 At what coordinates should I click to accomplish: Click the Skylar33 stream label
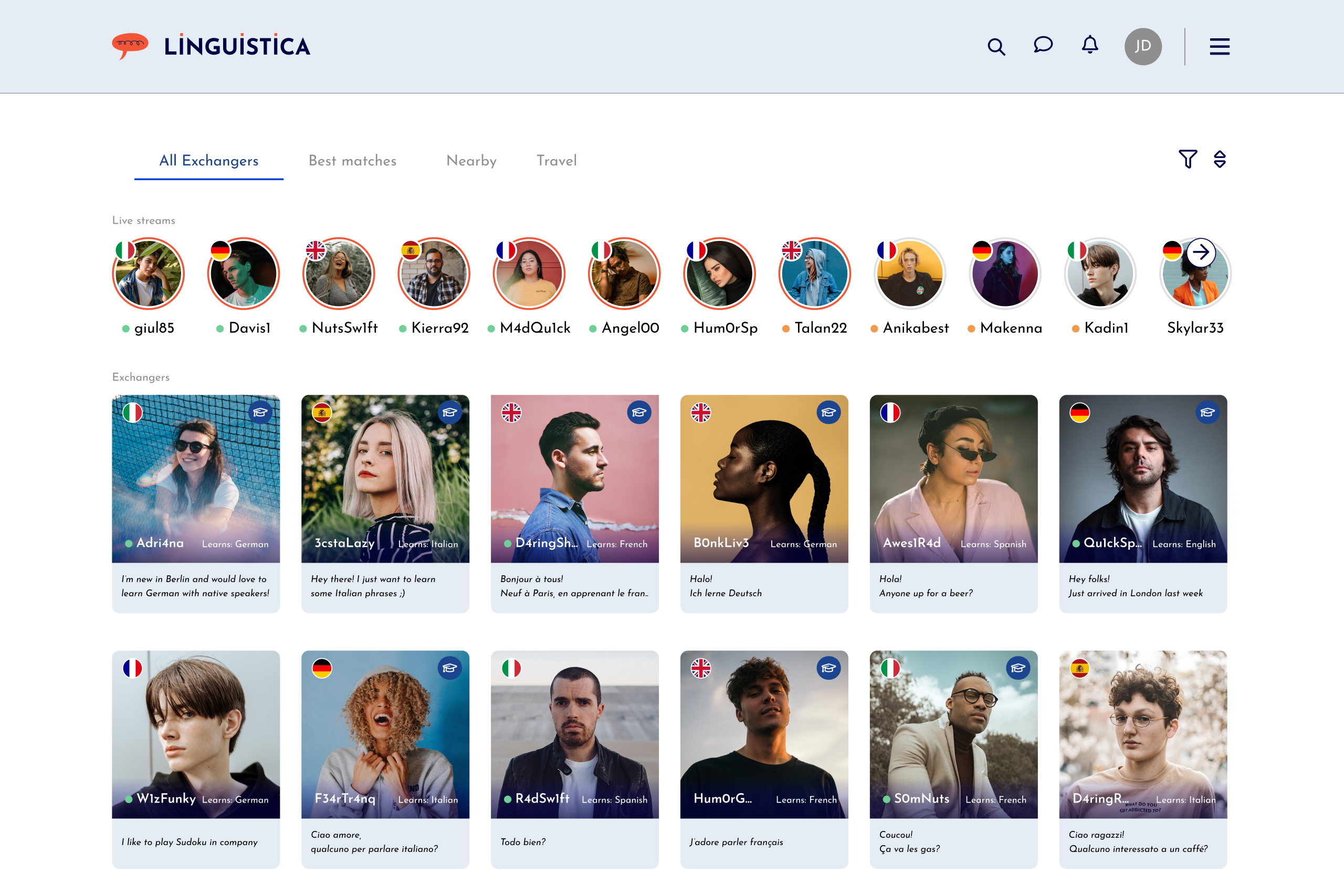click(x=1195, y=328)
